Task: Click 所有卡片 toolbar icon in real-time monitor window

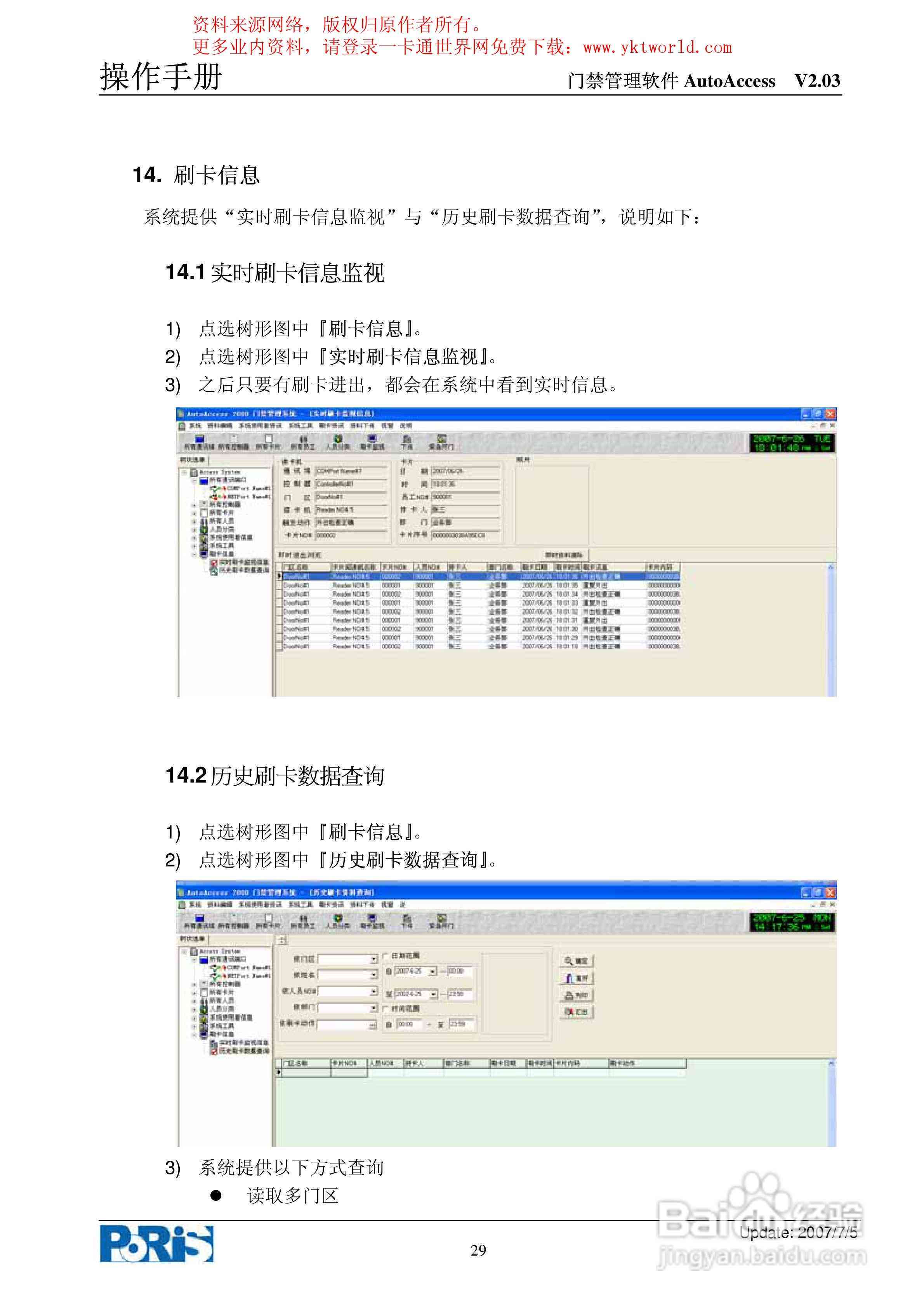Action: point(268,443)
